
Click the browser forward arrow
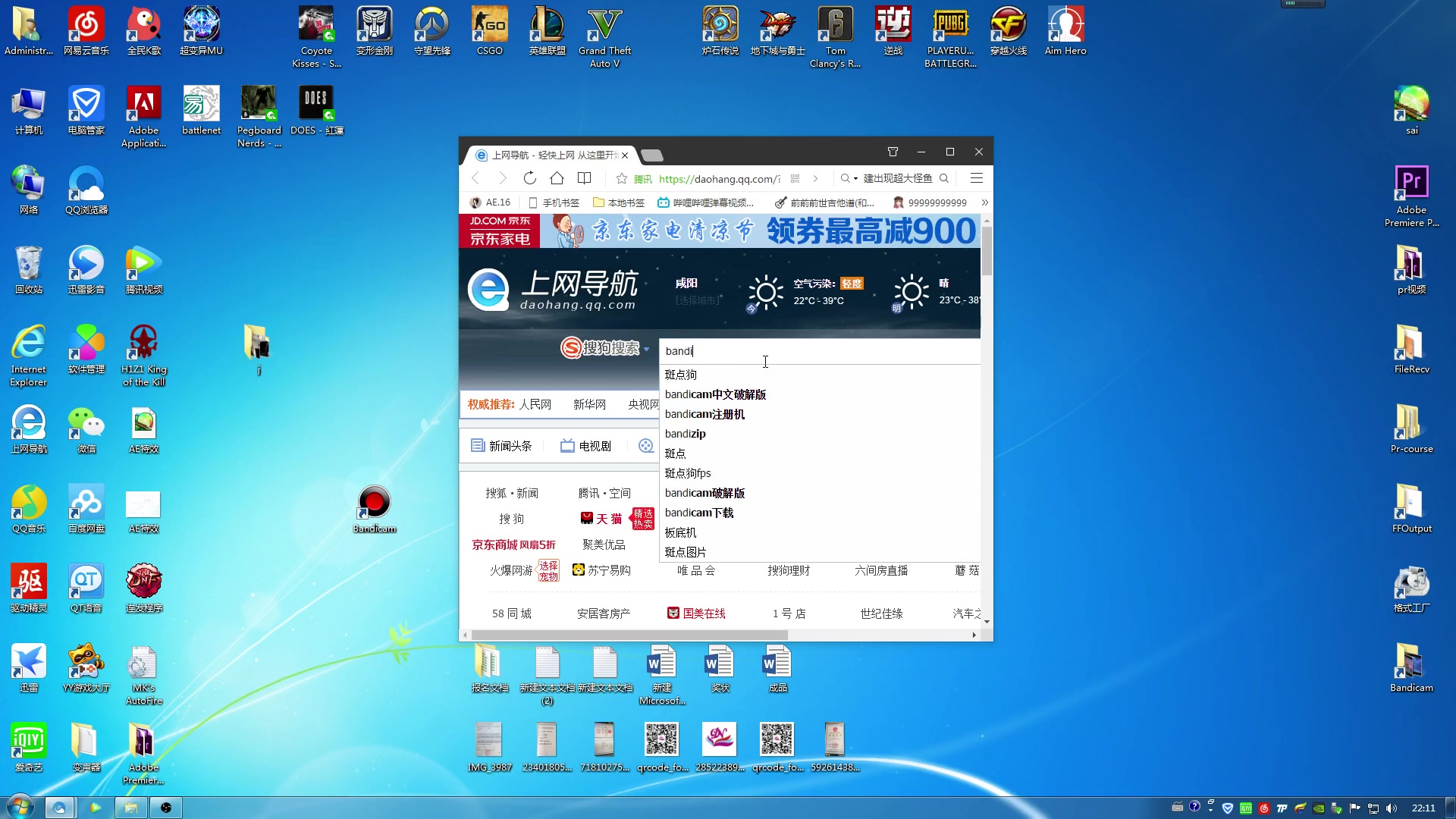click(502, 178)
